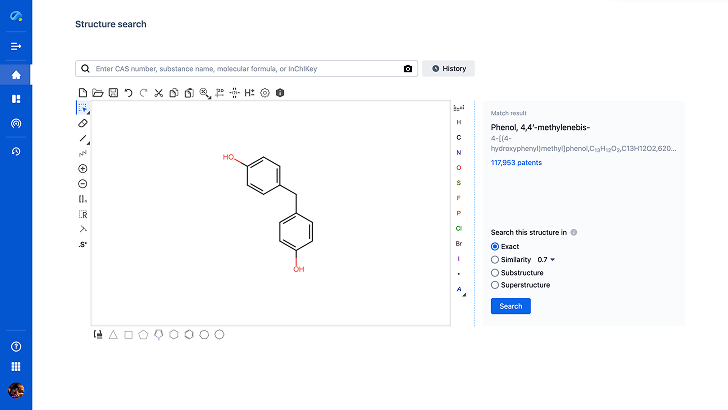Expand the sidebar with the menu arrow icon
This screenshot has height=410, width=728.
coord(16,46)
